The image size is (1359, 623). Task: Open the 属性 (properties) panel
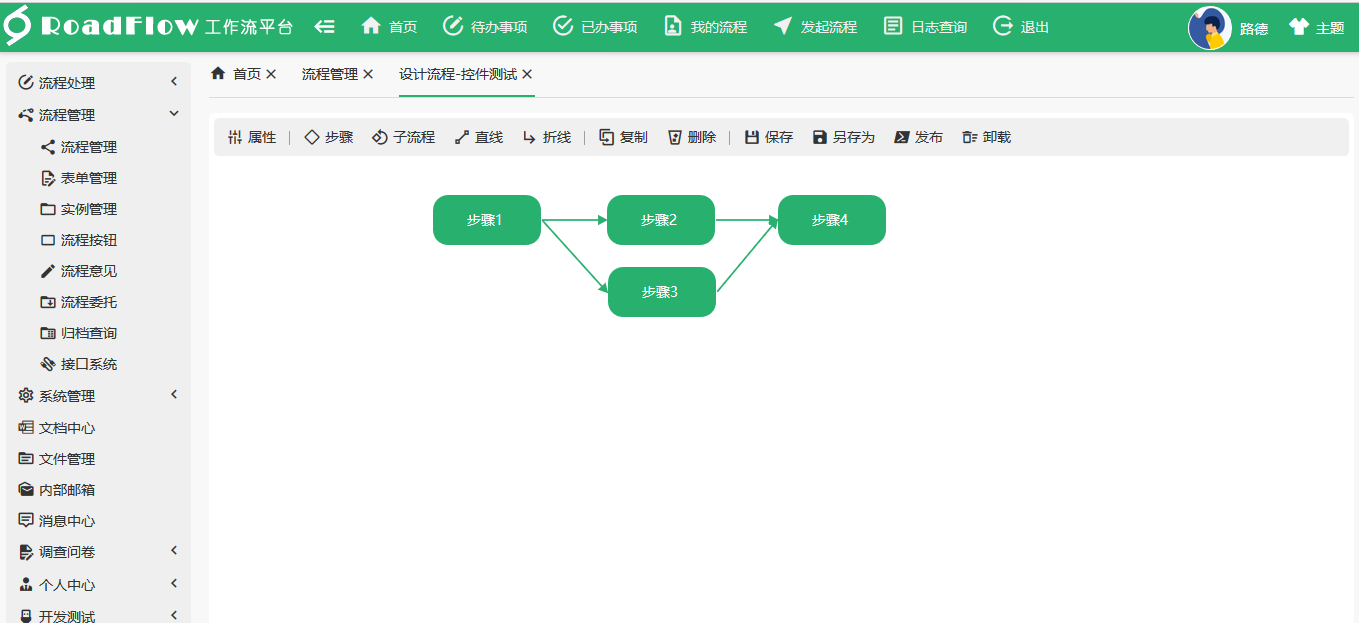coord(252,137)
